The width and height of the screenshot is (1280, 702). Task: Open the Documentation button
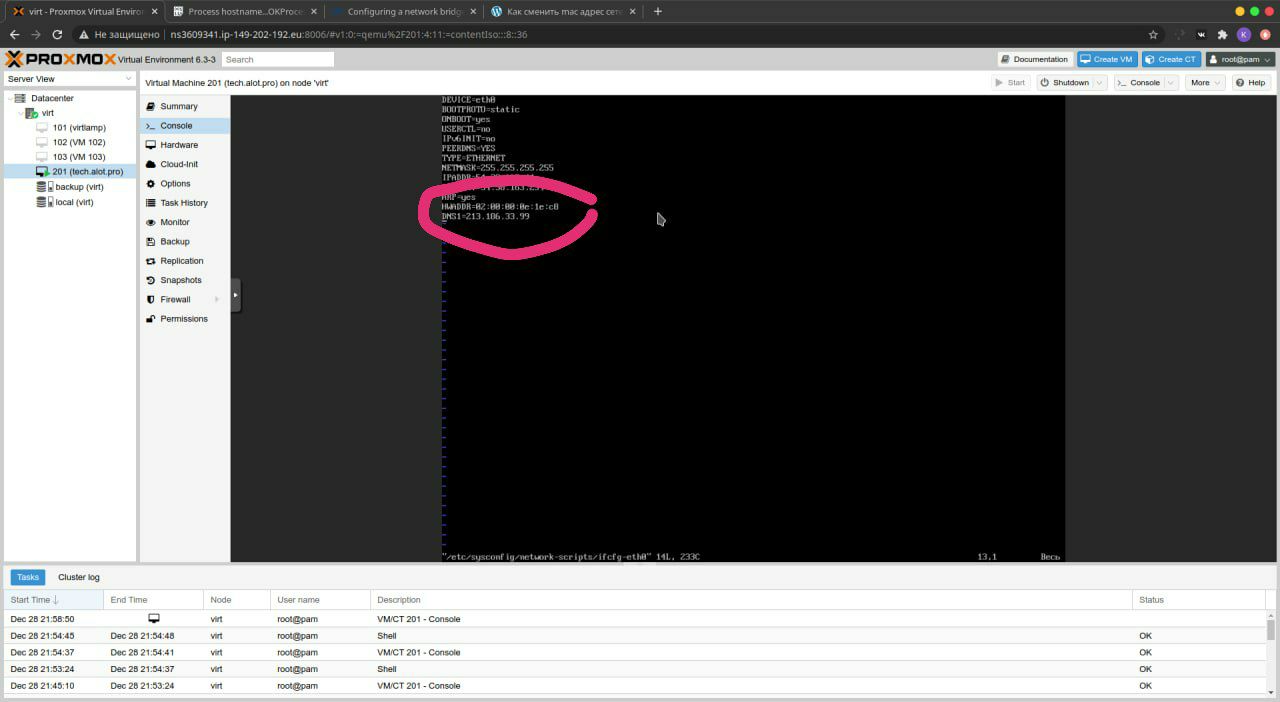coord(1034,59)
